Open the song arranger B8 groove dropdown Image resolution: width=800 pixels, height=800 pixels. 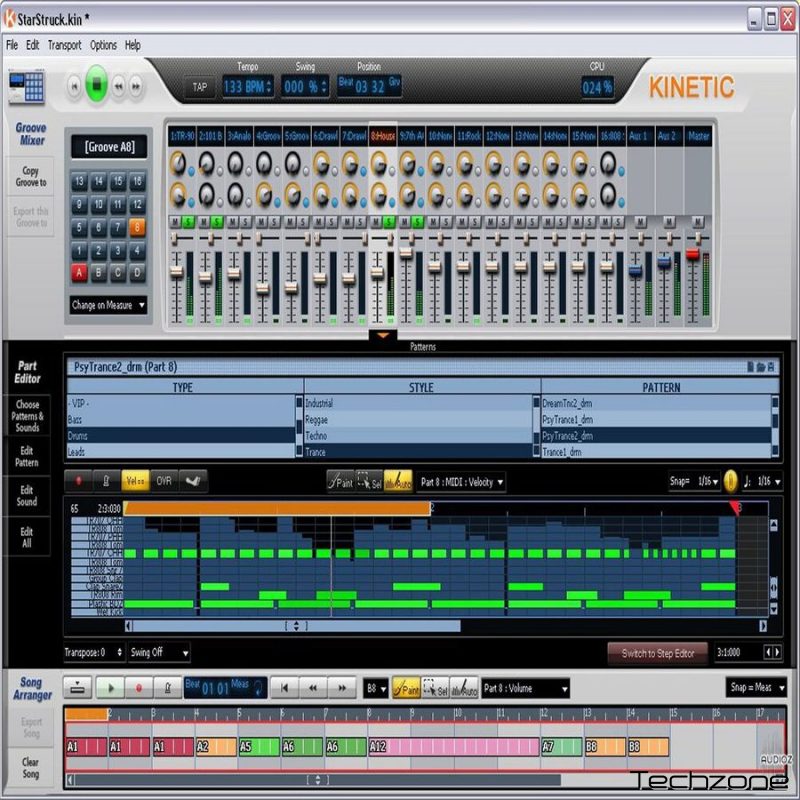[x=376, y=688]
